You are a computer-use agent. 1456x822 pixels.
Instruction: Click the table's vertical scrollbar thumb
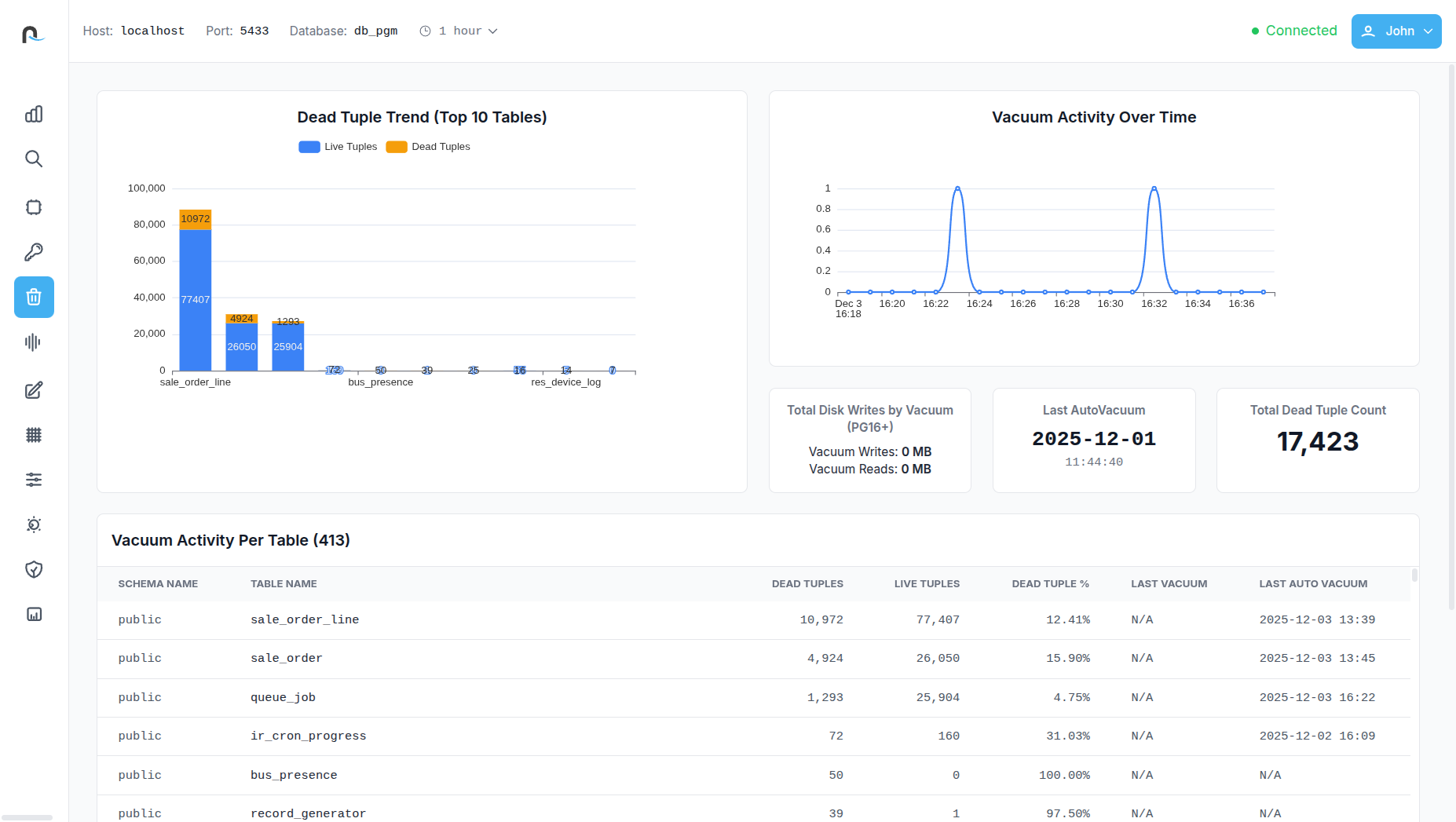tap(1414, 575)
